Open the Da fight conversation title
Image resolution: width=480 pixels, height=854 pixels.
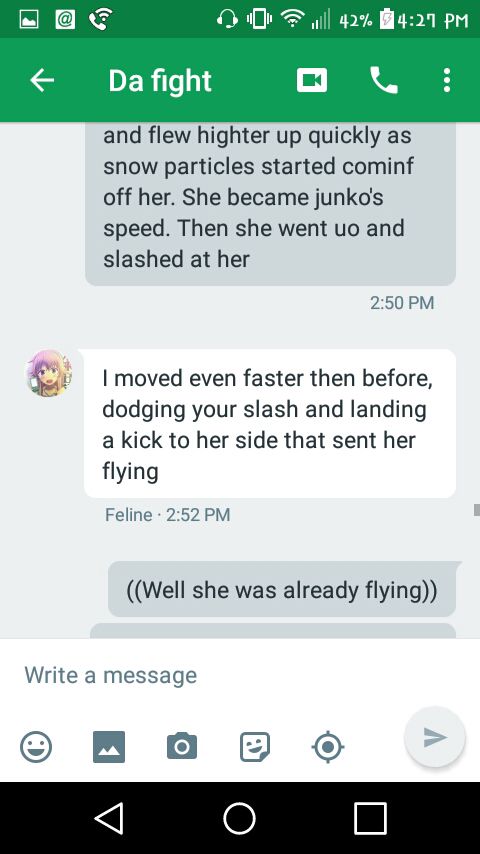[x=160, y=81]
